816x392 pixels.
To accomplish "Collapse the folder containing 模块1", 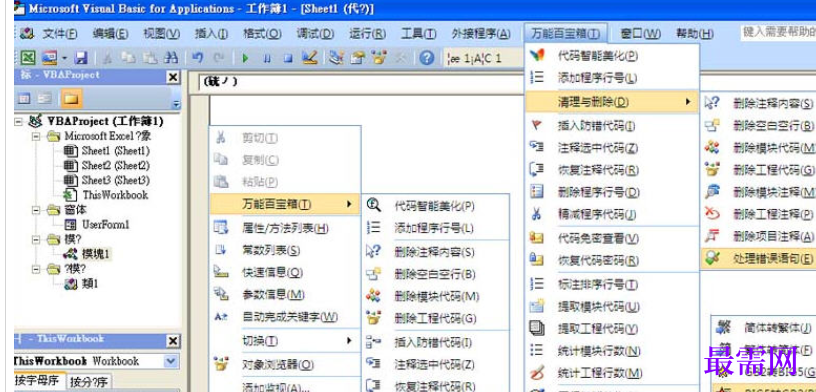I will coord(36,240).
